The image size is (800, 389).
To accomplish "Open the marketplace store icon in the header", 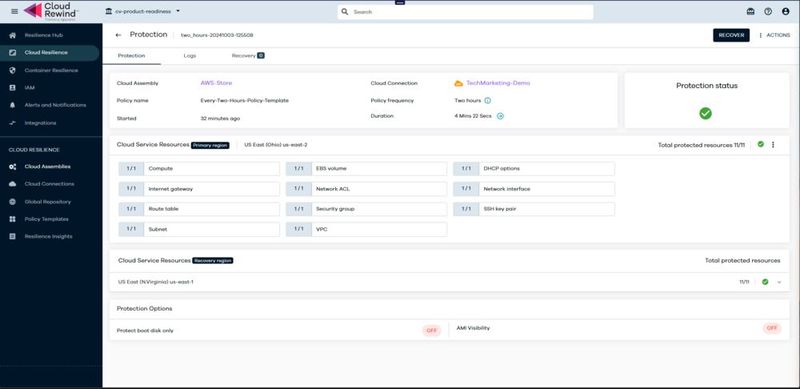I will click(x=751, y=11).
